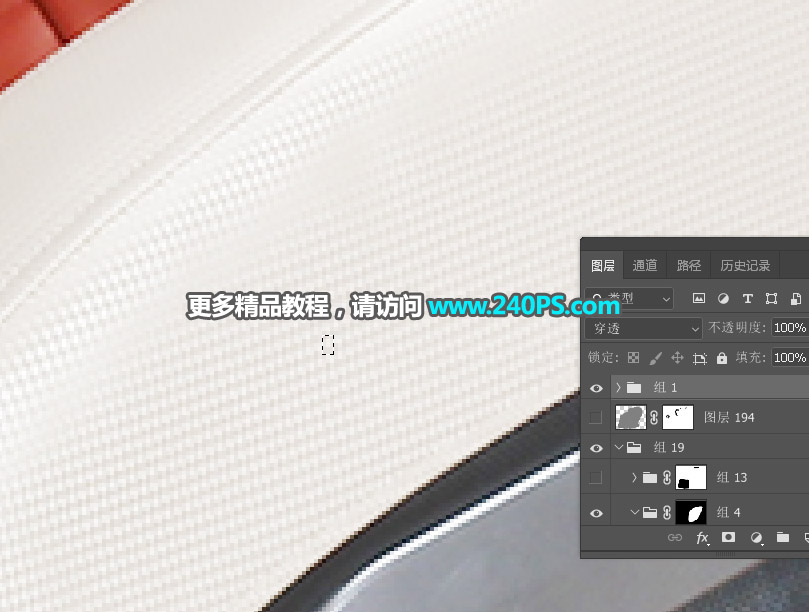Lock transparent pixels checkerboard icon
This screenshot has width=809, height=612.
(634, 358)
